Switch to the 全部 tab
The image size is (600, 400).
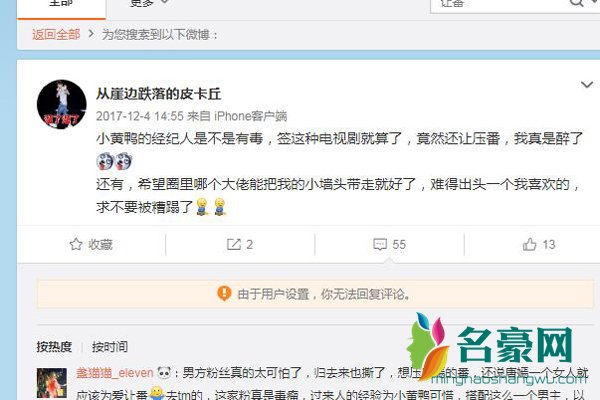click(x=61, y=4)
